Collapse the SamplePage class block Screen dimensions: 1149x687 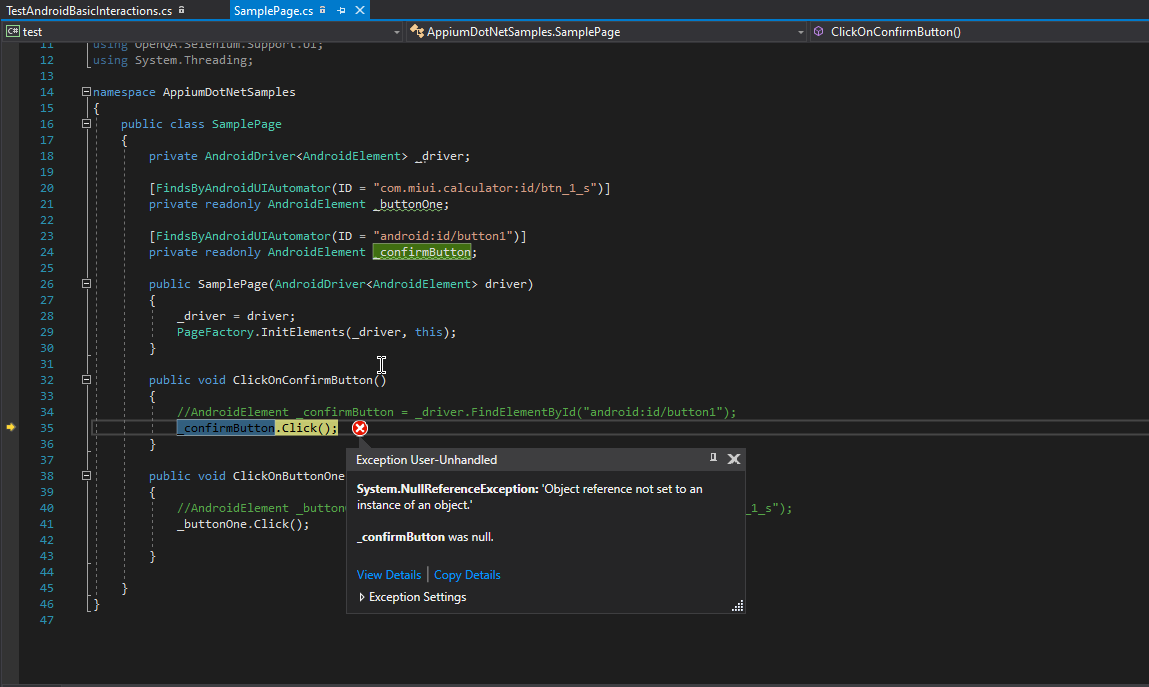pos(86,124)
